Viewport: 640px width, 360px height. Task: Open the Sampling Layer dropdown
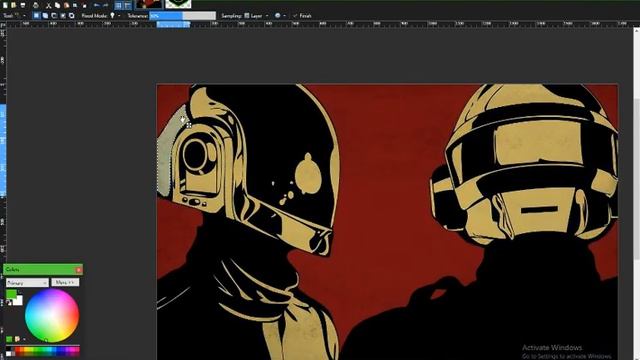click(256, 16)
